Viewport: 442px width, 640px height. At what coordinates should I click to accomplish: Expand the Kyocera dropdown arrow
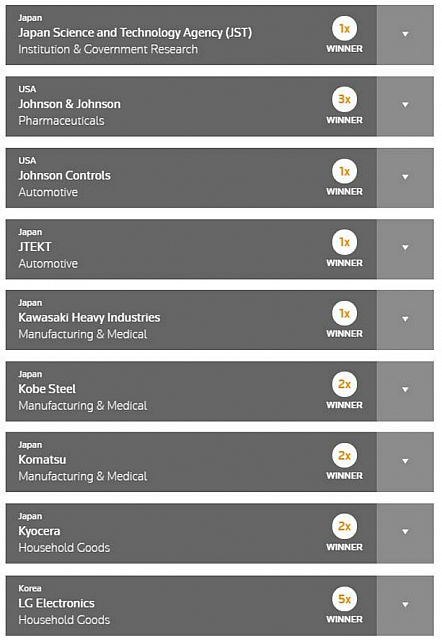(x=405, y=533)
